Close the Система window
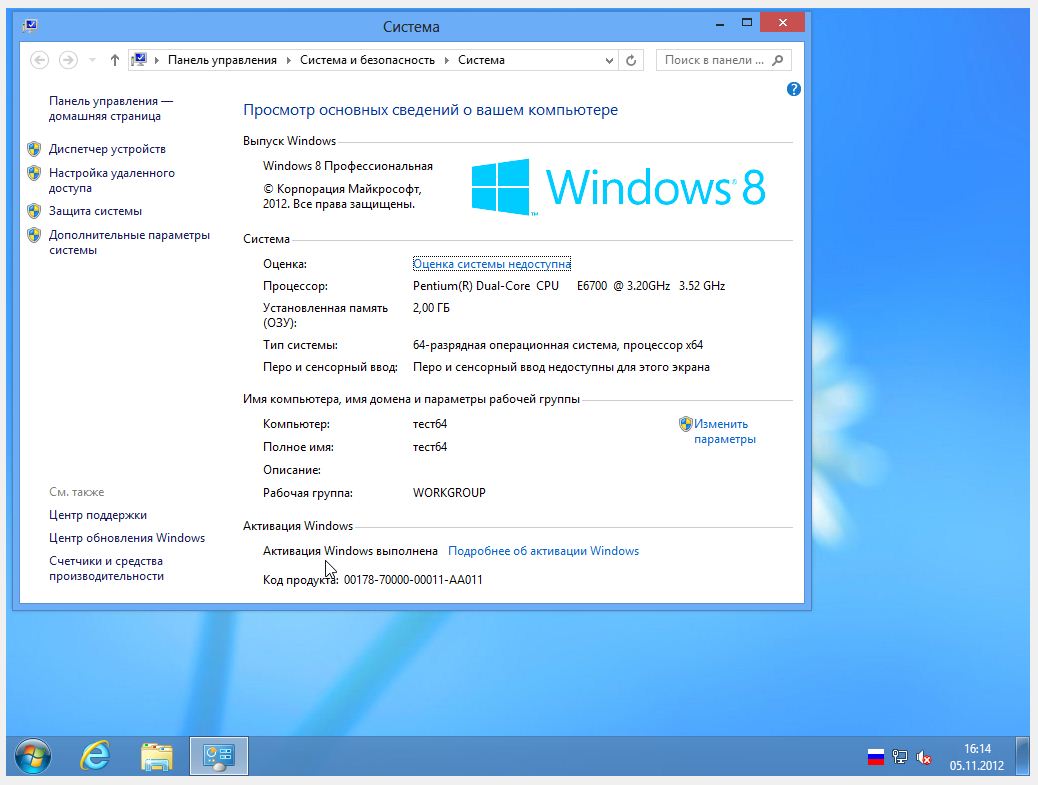The image size is (1038, 785). (x=782, y=23)
